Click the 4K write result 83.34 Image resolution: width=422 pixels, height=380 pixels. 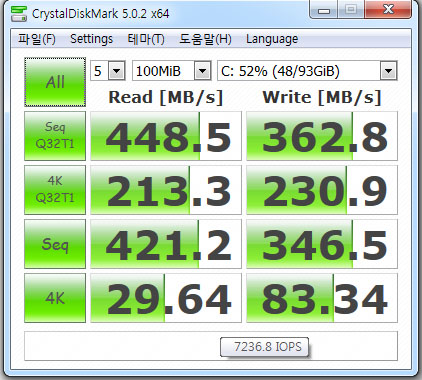click(322, 298)
